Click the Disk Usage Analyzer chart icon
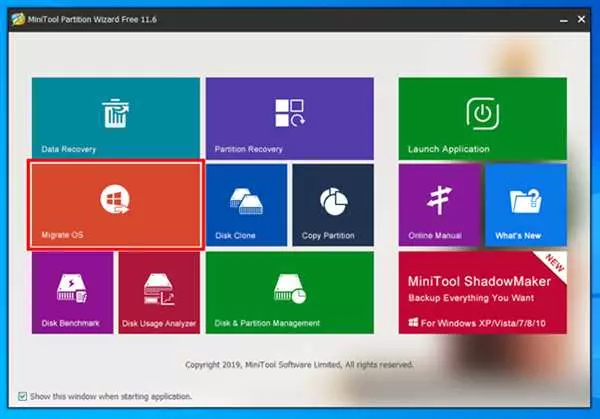Image resolution: width=600 pixels, height=419 pixels. 159,289
